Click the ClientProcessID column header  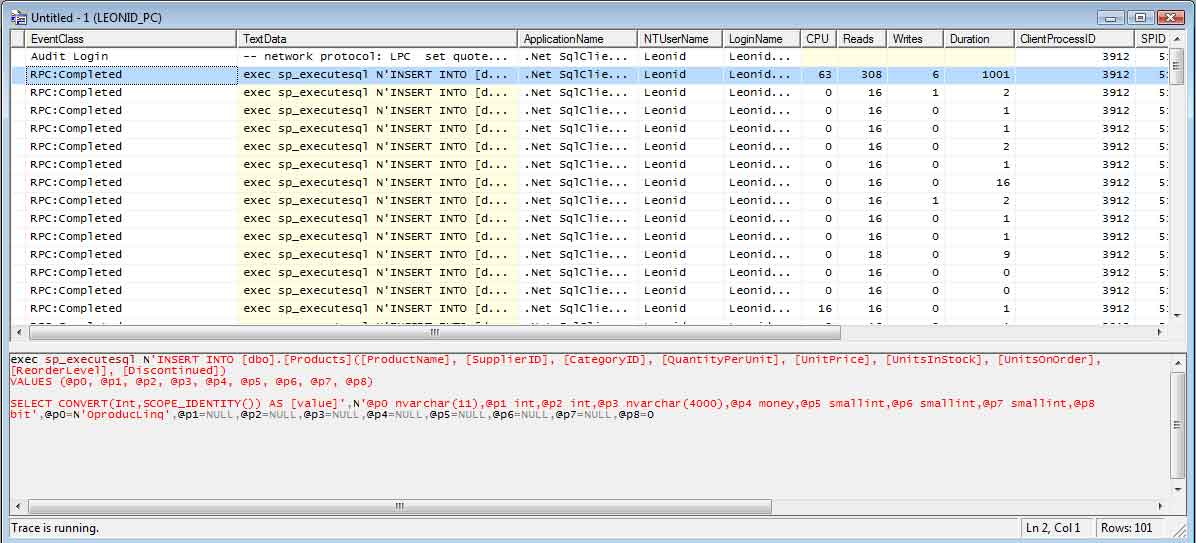[1075, 39]
